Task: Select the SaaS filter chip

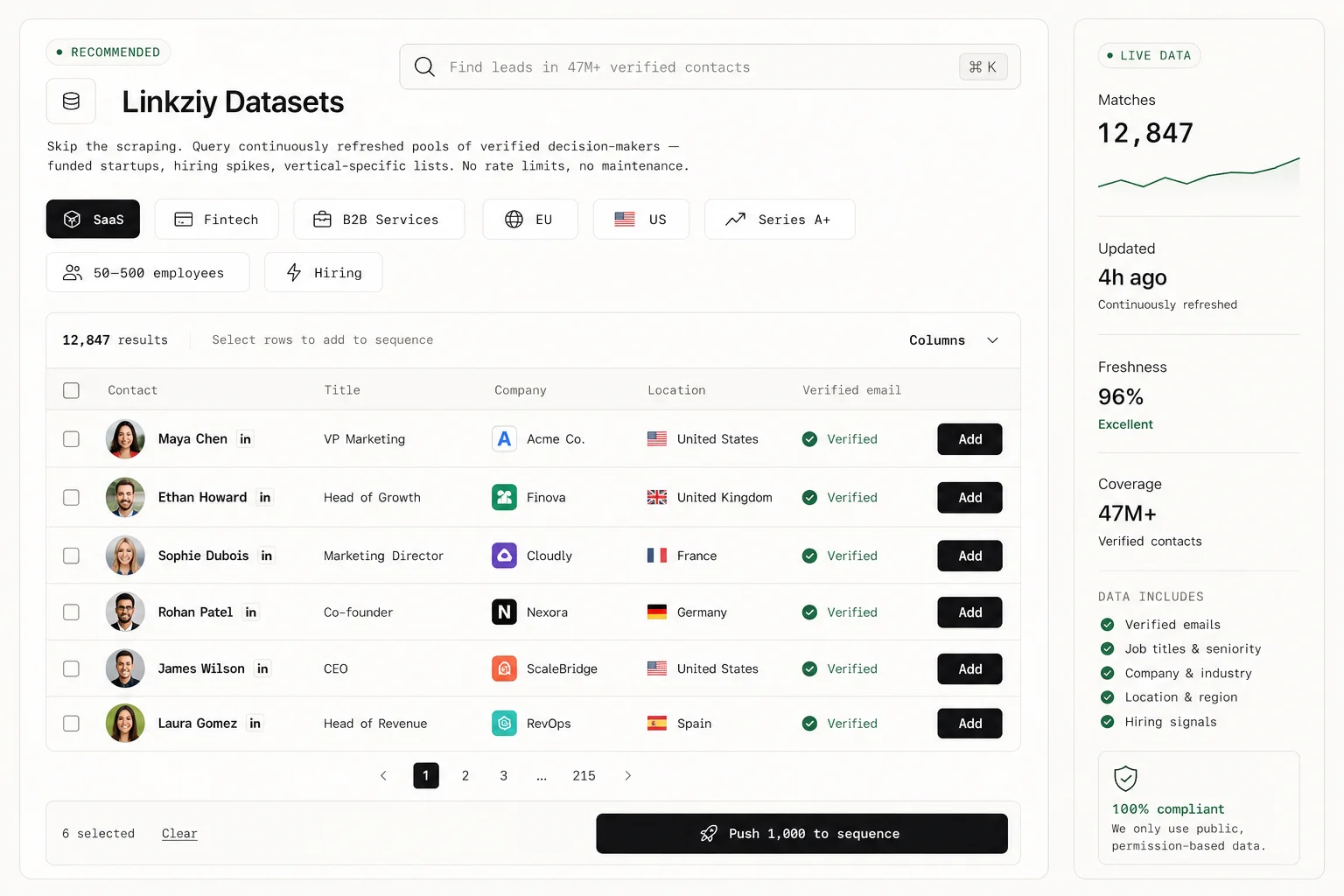Action: pos(93,219)
